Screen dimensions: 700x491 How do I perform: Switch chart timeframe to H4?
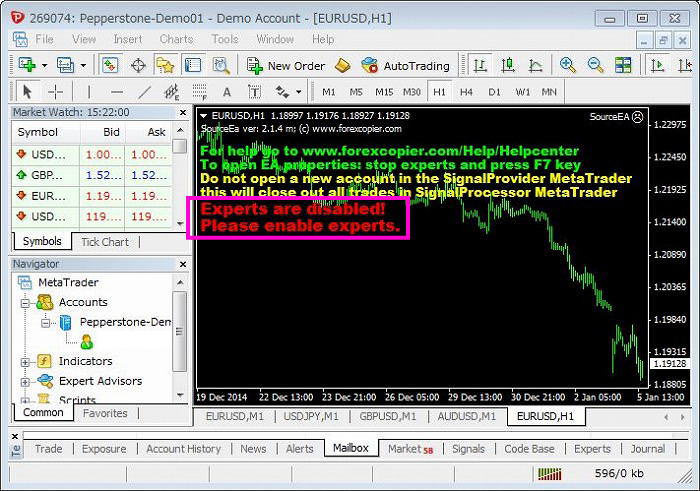click(x=466, y=92)
